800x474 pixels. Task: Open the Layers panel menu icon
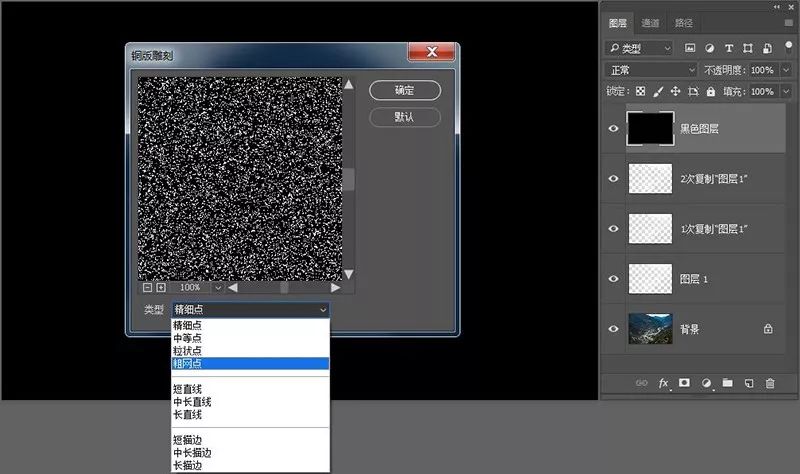788,23
